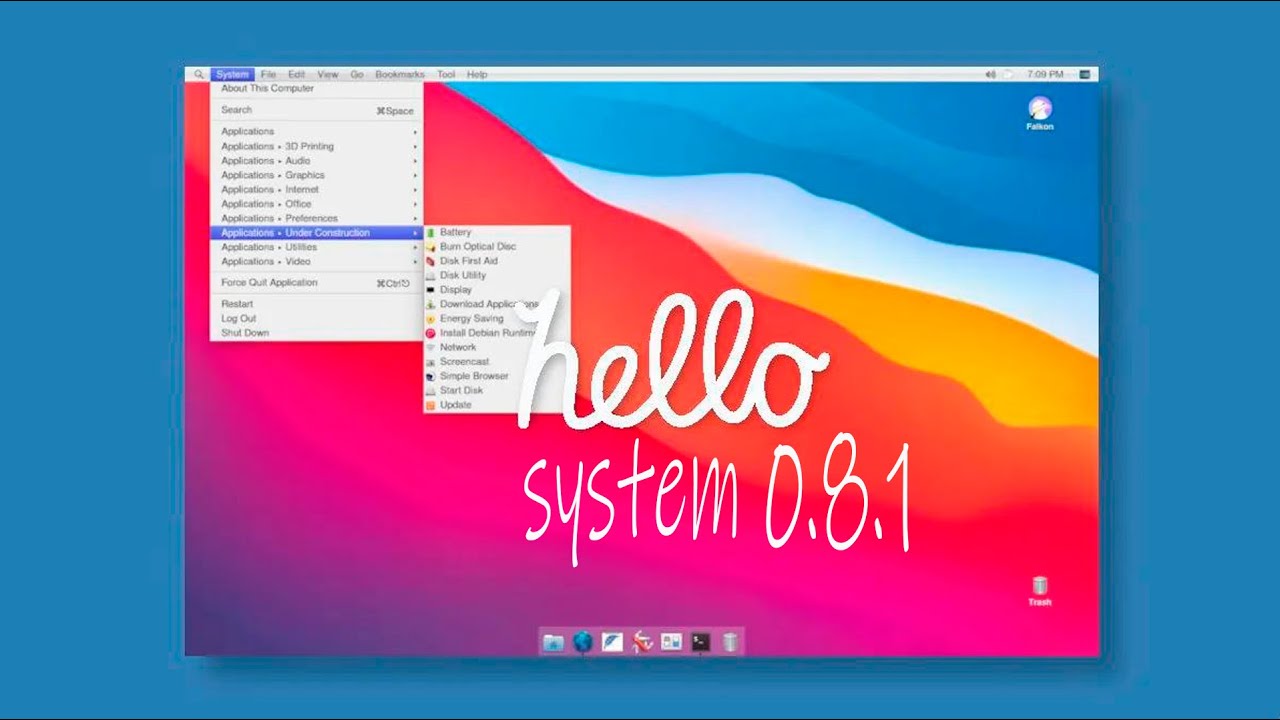Open the Burn Optical Disc entry
This screenshot has height=720, width=1280.
click(497, 247)
